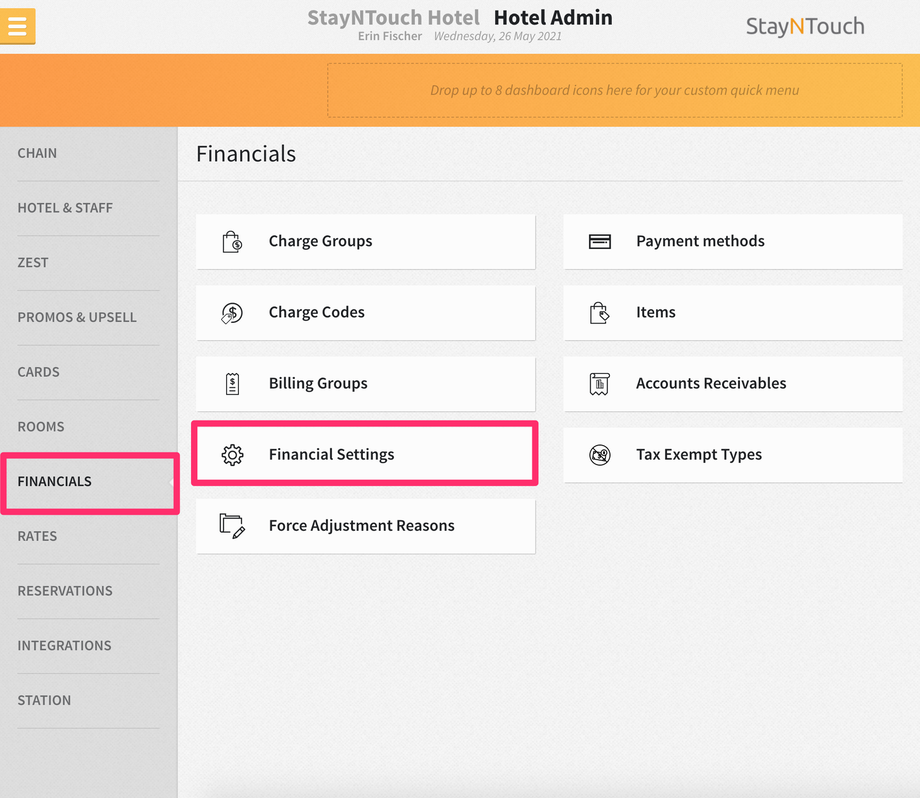Image resolution: width=920 pixels, height=798 pixels.
Task: Select Reservations in the sidebar
Action: (x=88, y=591)
